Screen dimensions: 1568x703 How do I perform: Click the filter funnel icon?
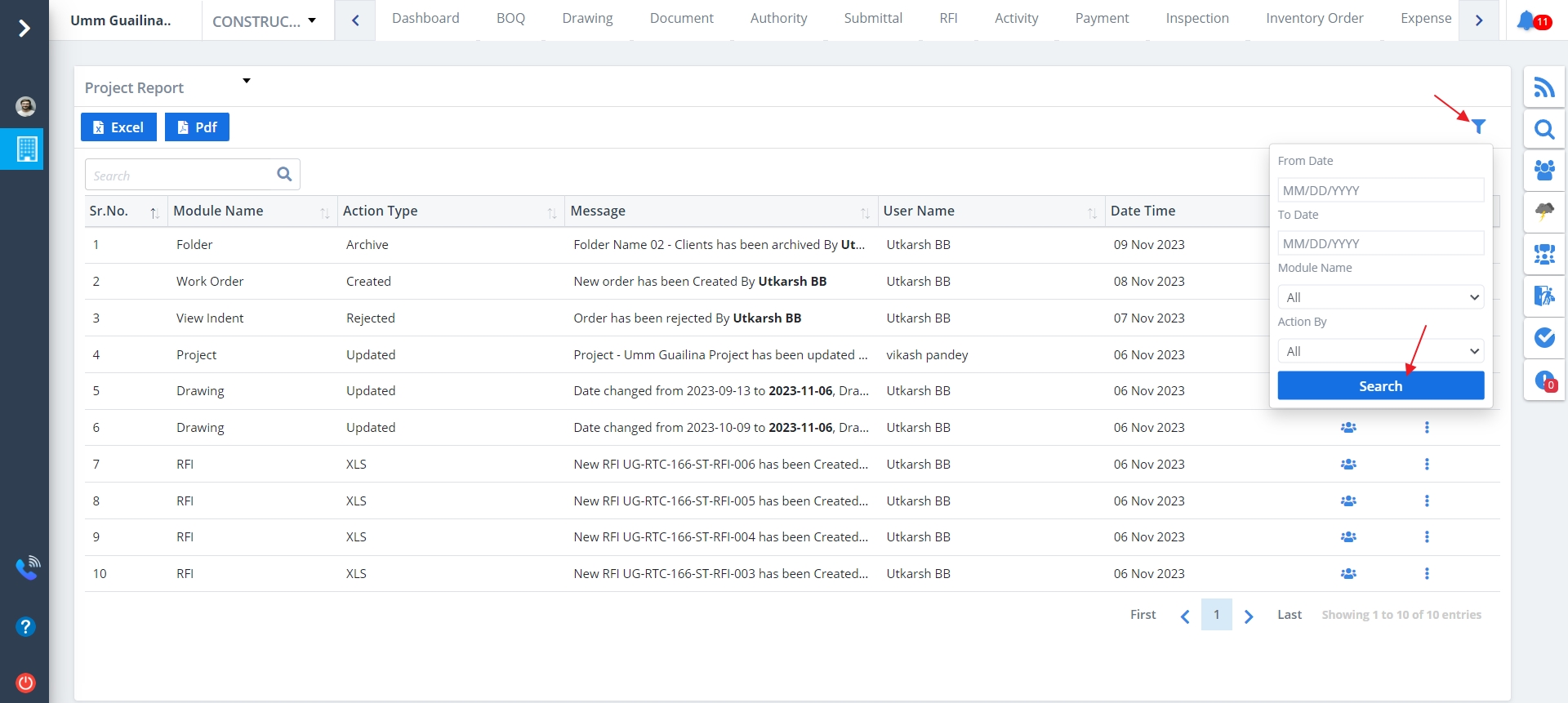1478,127
